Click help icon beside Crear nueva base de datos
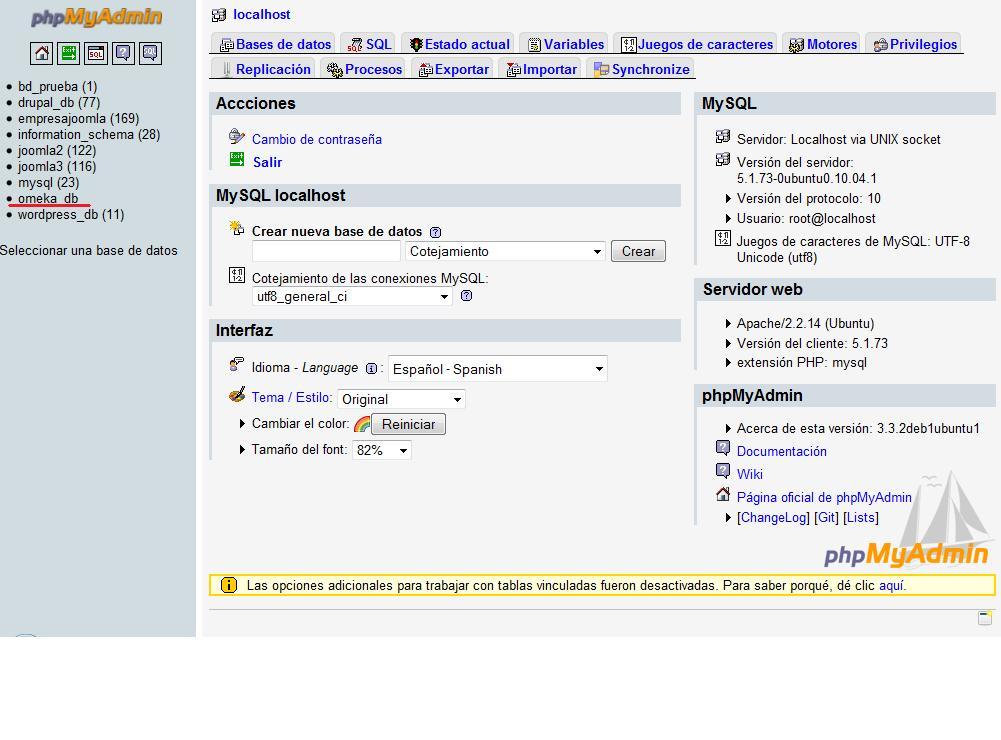Image resolution: width=1001 pixels, height=740 pixels. [435, 232]
